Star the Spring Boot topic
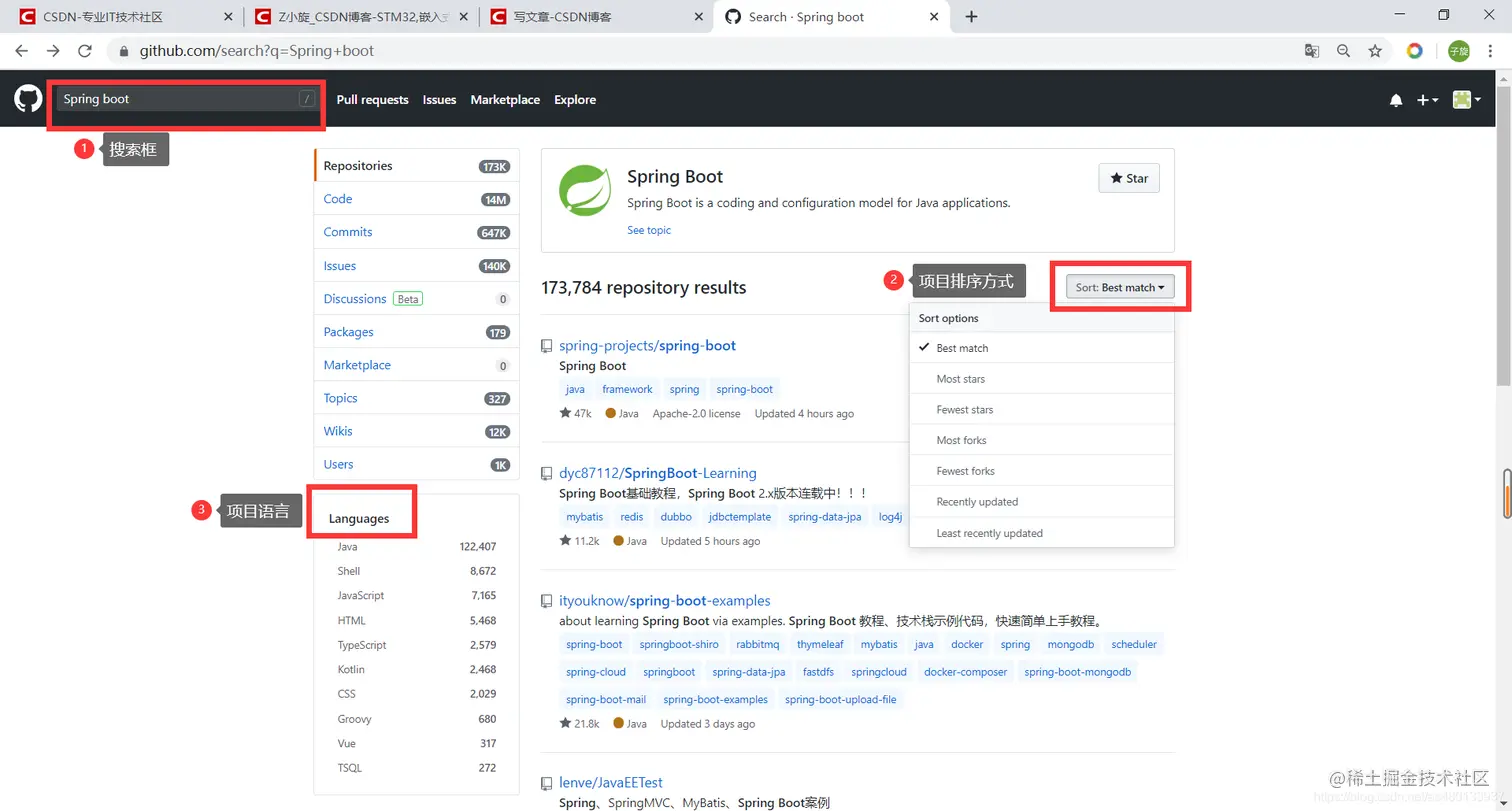Image resolution: width=1512 pixels, height=811 pixels. click(1129, 178)
